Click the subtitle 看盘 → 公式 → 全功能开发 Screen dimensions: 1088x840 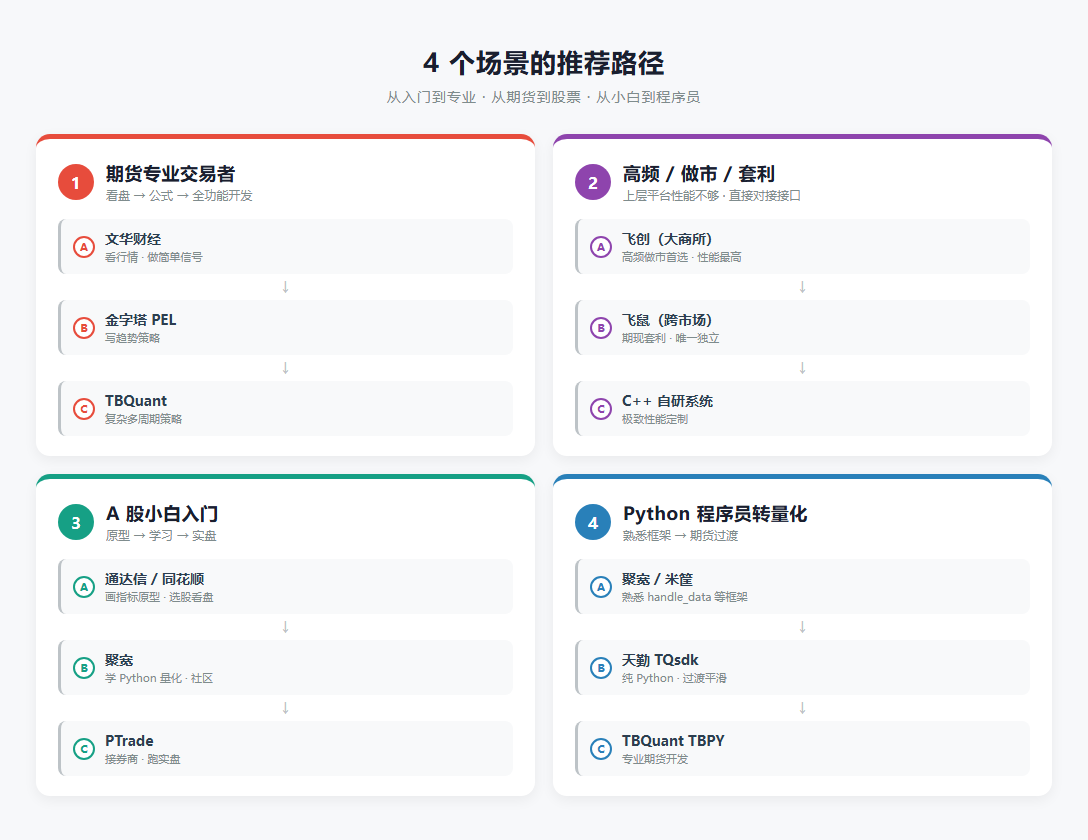pyautogui.click(x=179, y=196)
